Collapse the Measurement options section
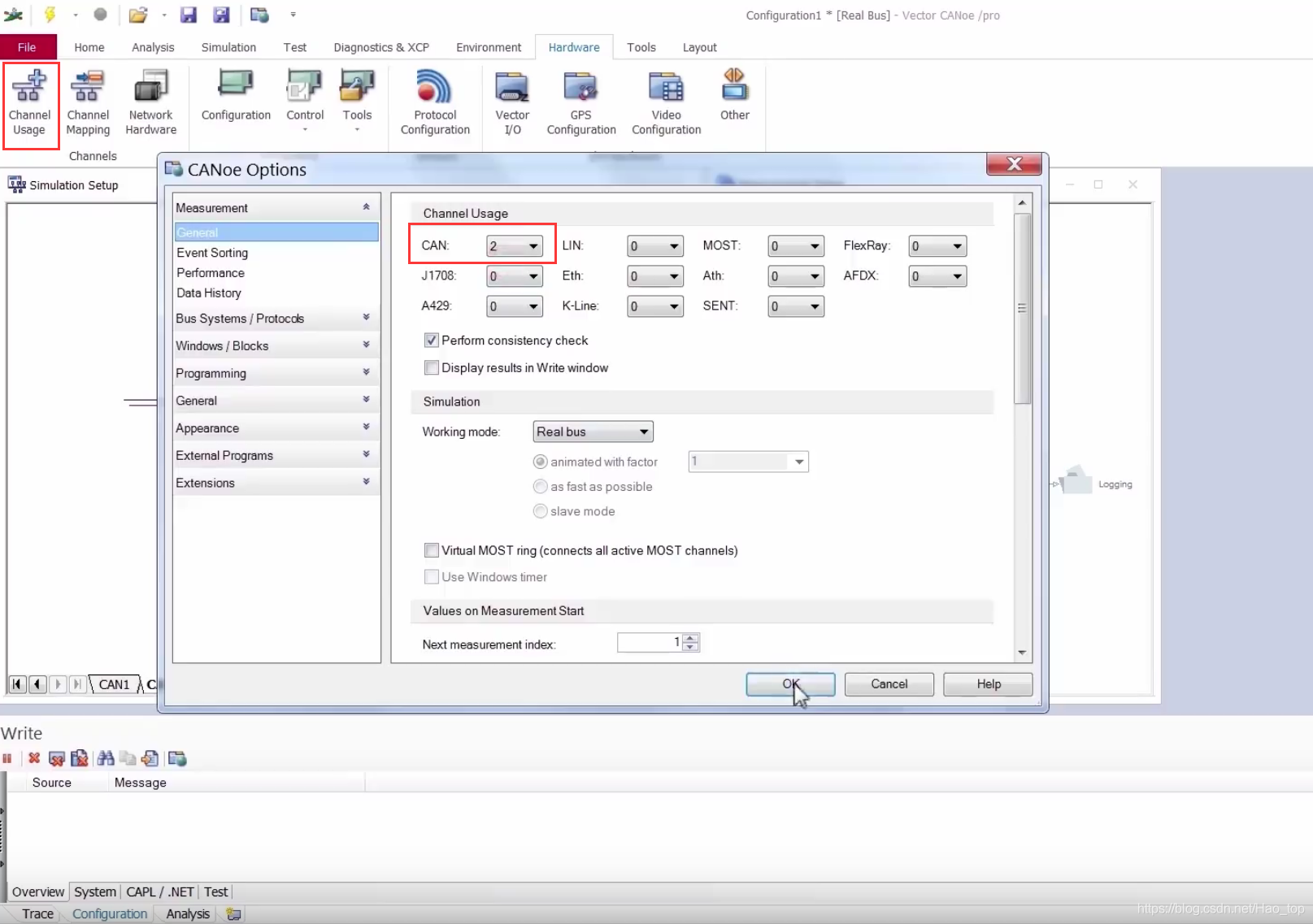Image resolution: width=1313 pixels, height=924 pixels. [276, 207]
